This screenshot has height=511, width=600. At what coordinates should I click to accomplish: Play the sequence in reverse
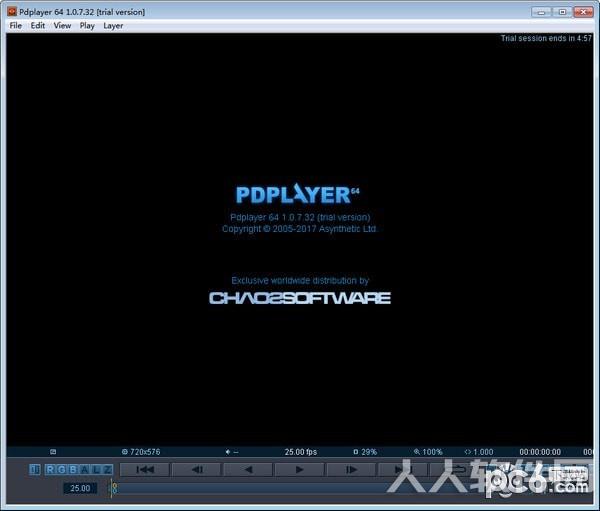[248, 469]
